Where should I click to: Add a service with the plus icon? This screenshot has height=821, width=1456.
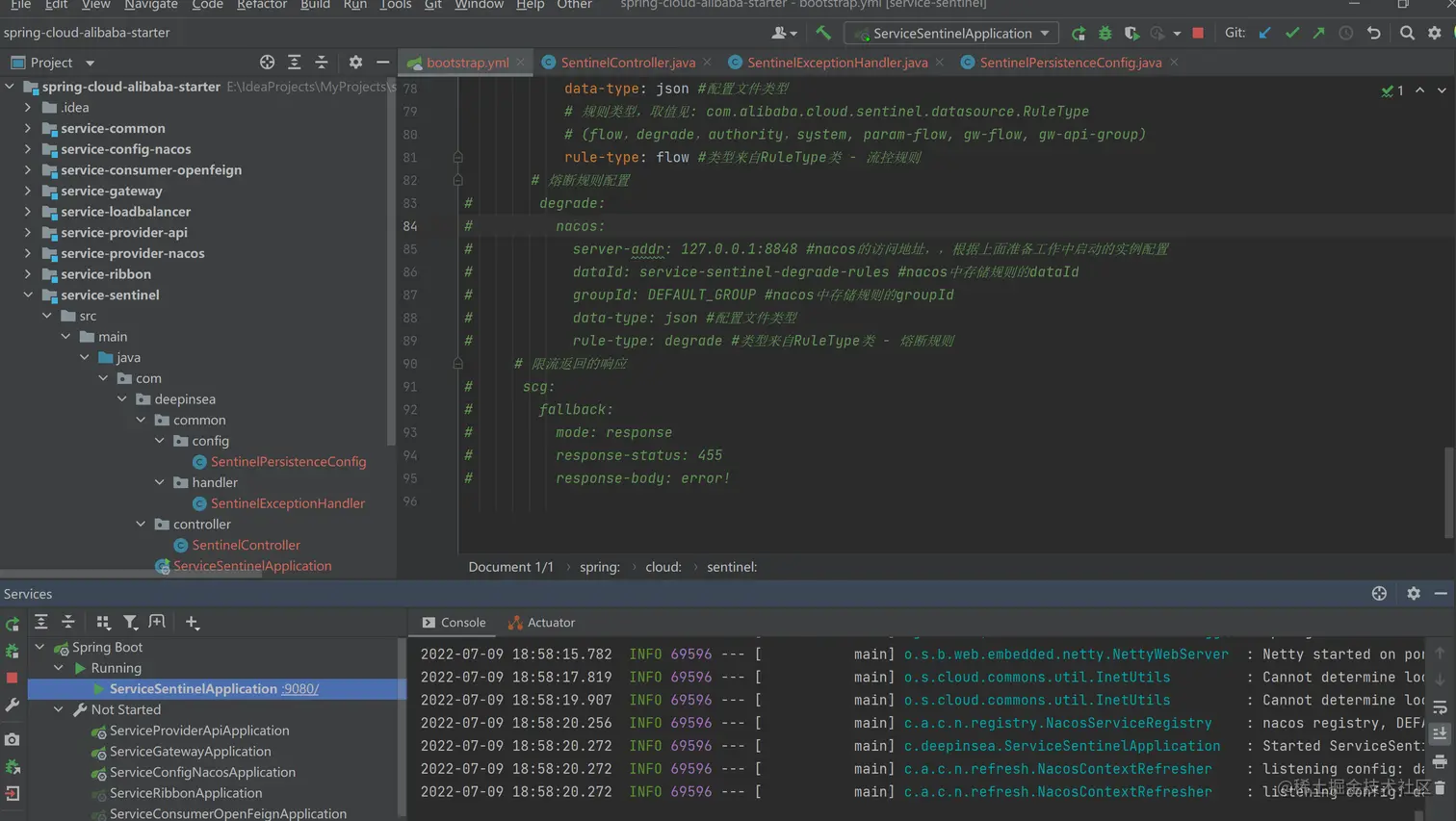pos(193,622)
